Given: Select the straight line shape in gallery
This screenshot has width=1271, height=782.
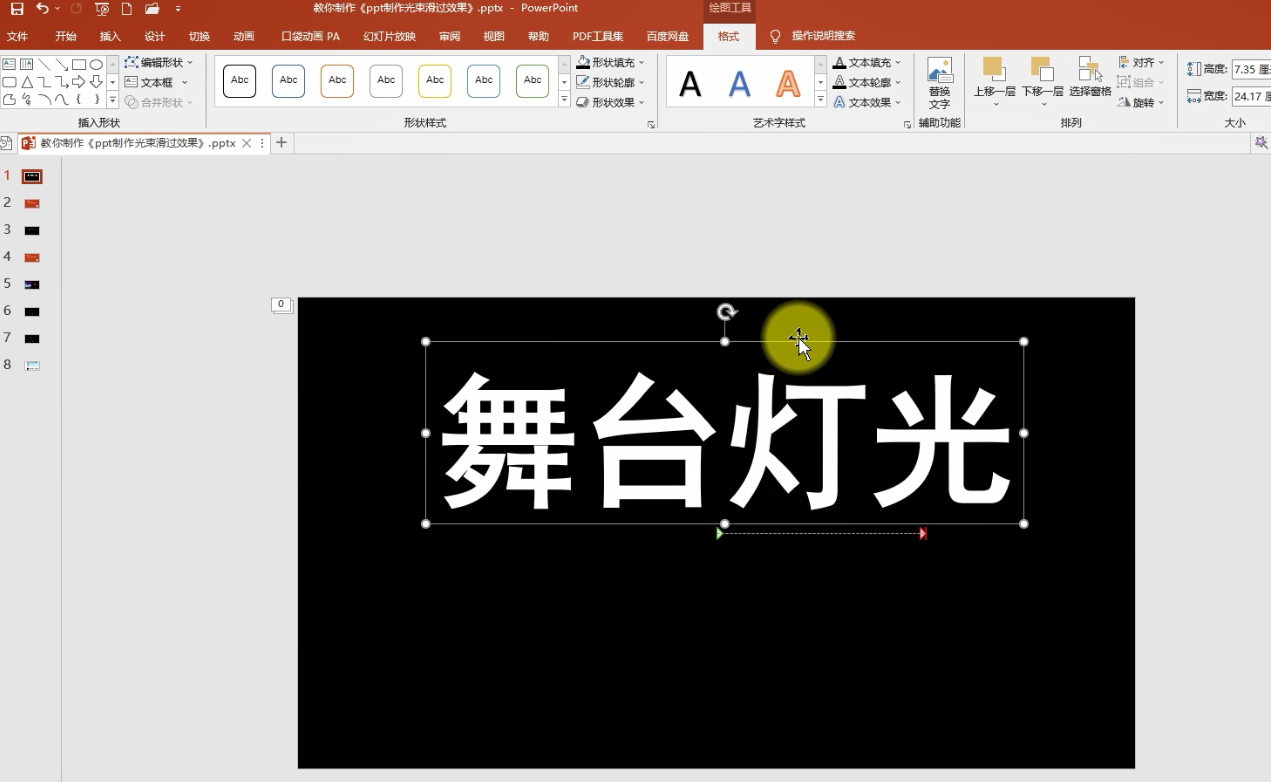Looking at the screenshot, I should click(44, 64).
